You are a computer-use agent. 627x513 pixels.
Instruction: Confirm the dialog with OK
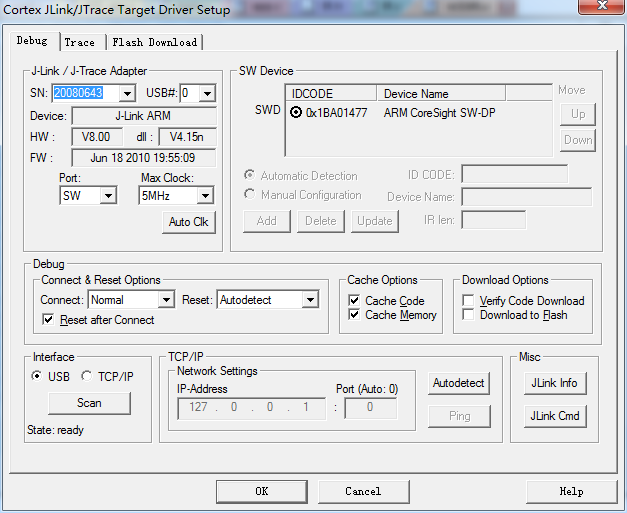click(262, 491)
